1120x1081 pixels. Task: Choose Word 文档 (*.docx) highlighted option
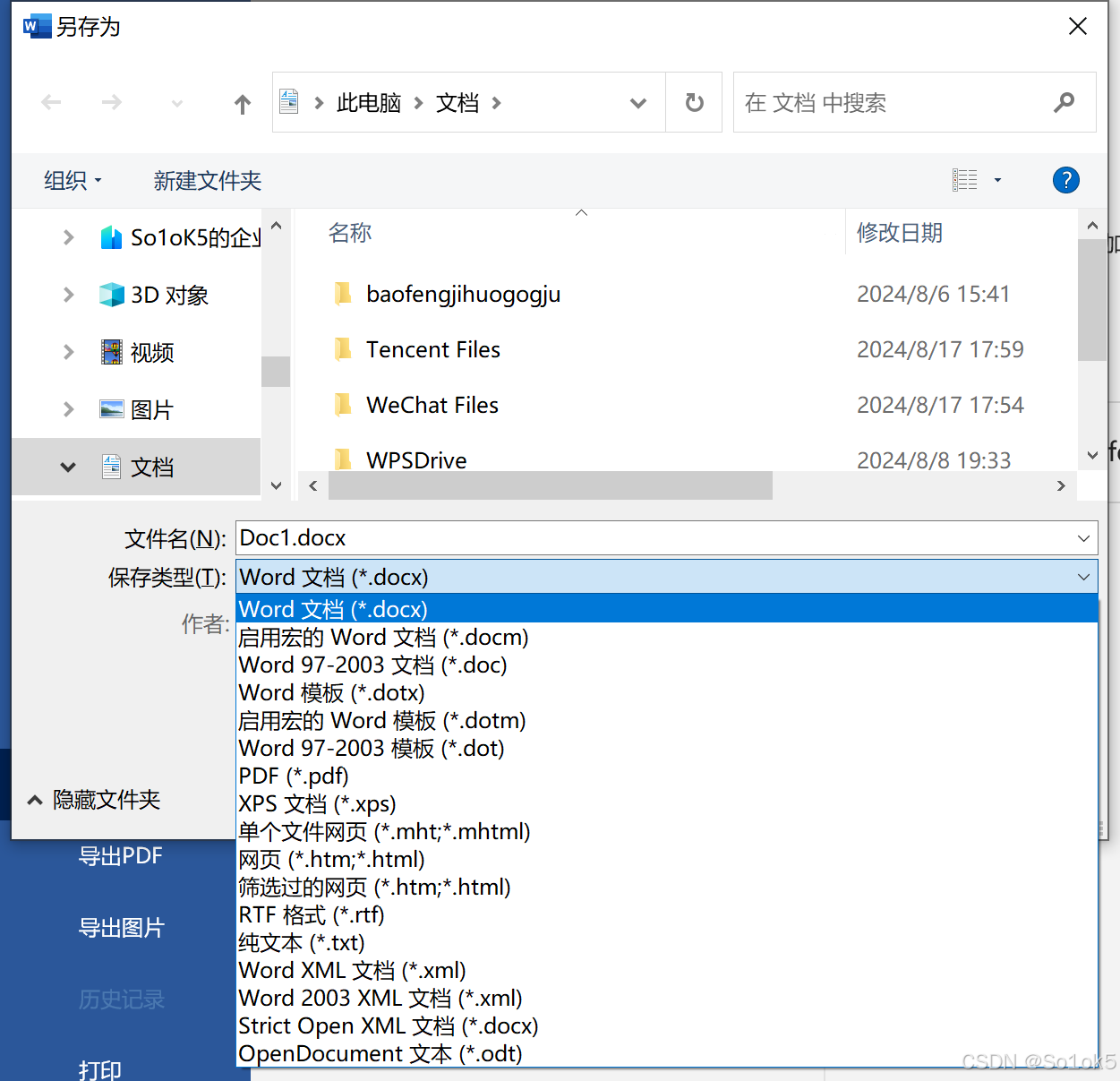(x=666, y=609)
